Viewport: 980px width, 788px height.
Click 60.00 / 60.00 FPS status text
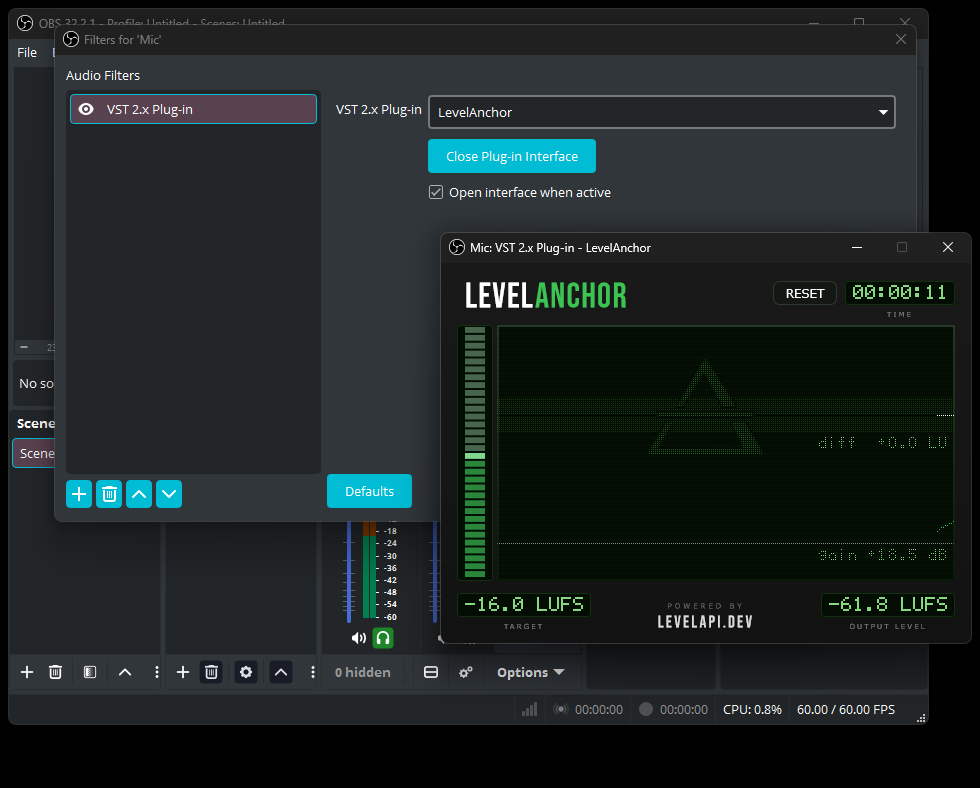tap(846, 710)
